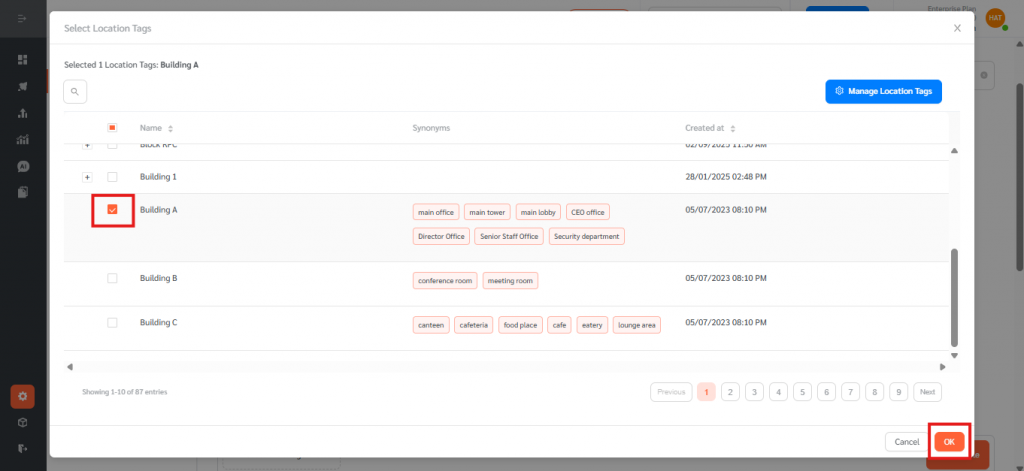Image resolution: width=1024 pixels, height=471 pixels.
Task: Sort by Created at column arrows
Action: point(732,129)
